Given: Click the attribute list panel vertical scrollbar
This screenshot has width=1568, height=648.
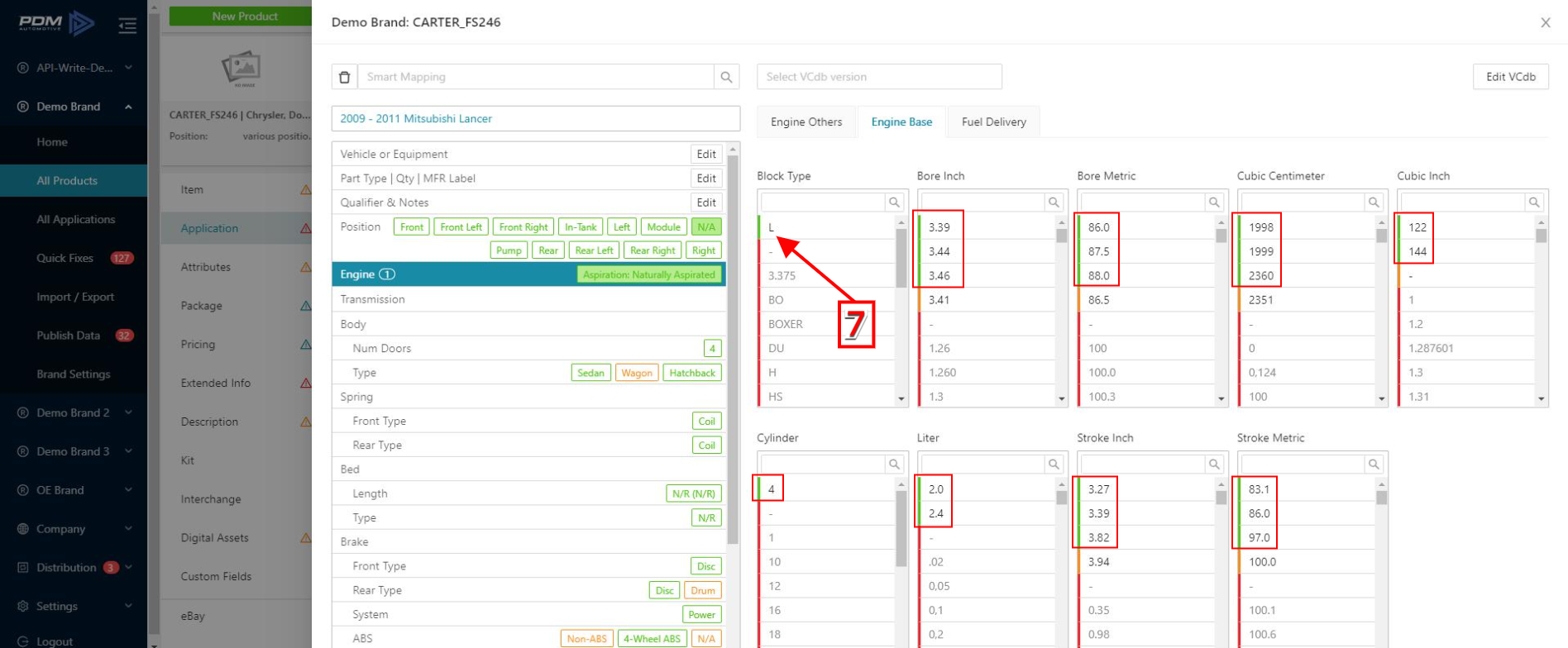Looking at the screenshot, I should coord(733,350).
